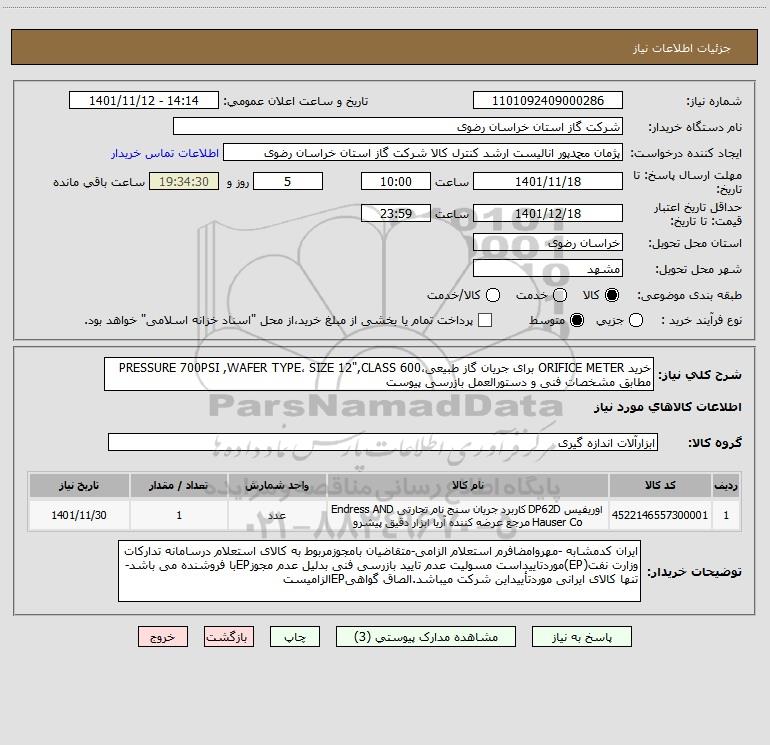Select the کالا/خدمت radio button

click(493, 295)
